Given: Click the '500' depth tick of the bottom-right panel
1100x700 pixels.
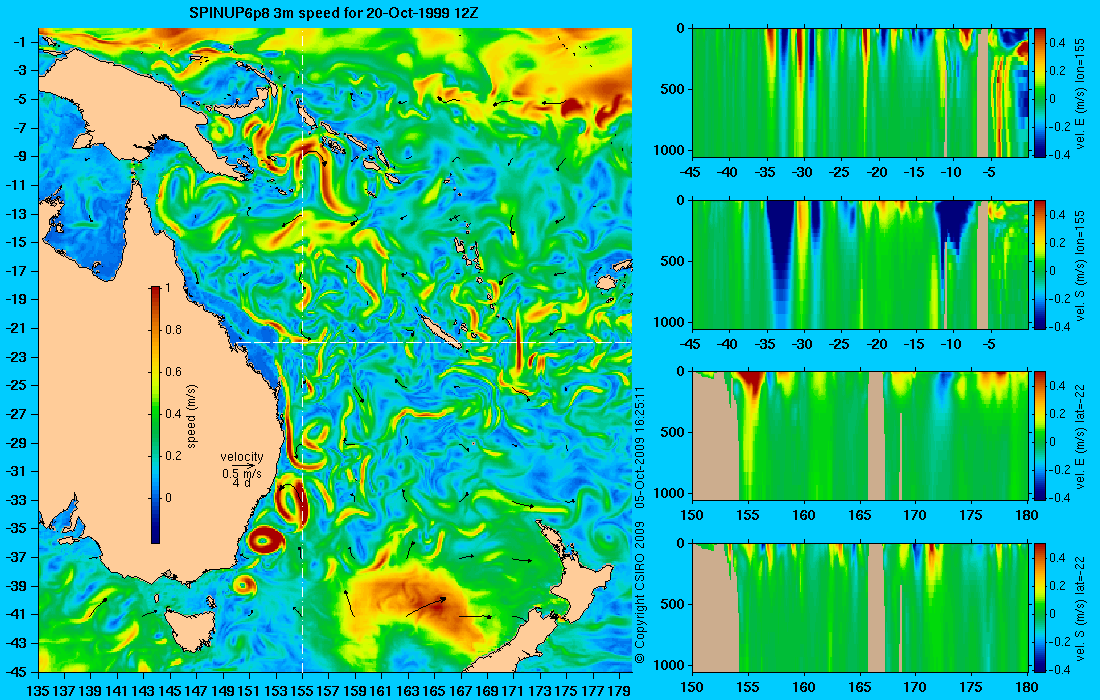Looking at the screenshot, I should pos(675,604).
